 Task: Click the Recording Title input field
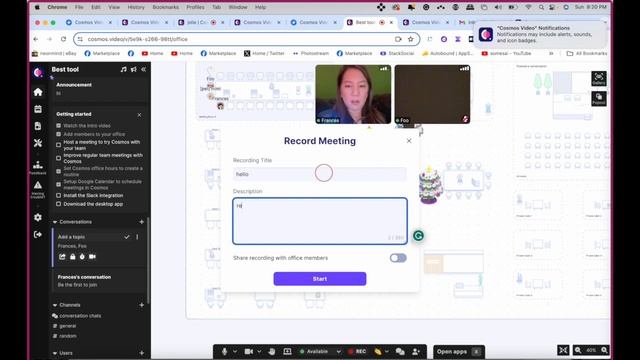tap(320, 174)
